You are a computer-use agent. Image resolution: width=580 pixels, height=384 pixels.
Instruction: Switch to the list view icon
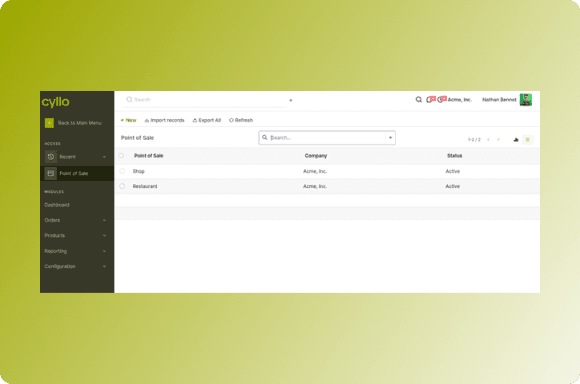(x=528, y=139)
